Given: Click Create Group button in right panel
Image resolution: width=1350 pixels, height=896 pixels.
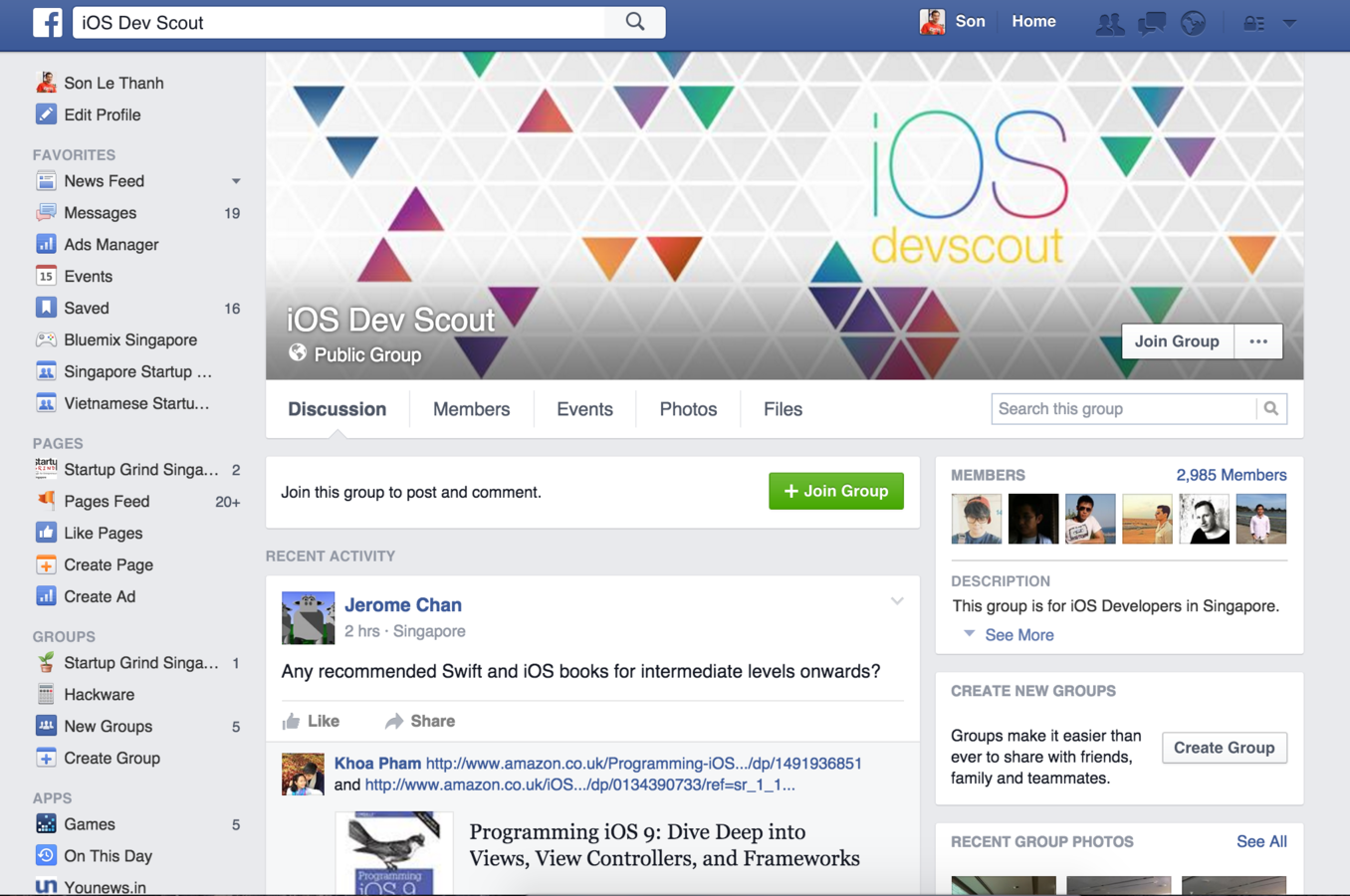Looking at the screenshot, I should click(x=1224, y=748).
